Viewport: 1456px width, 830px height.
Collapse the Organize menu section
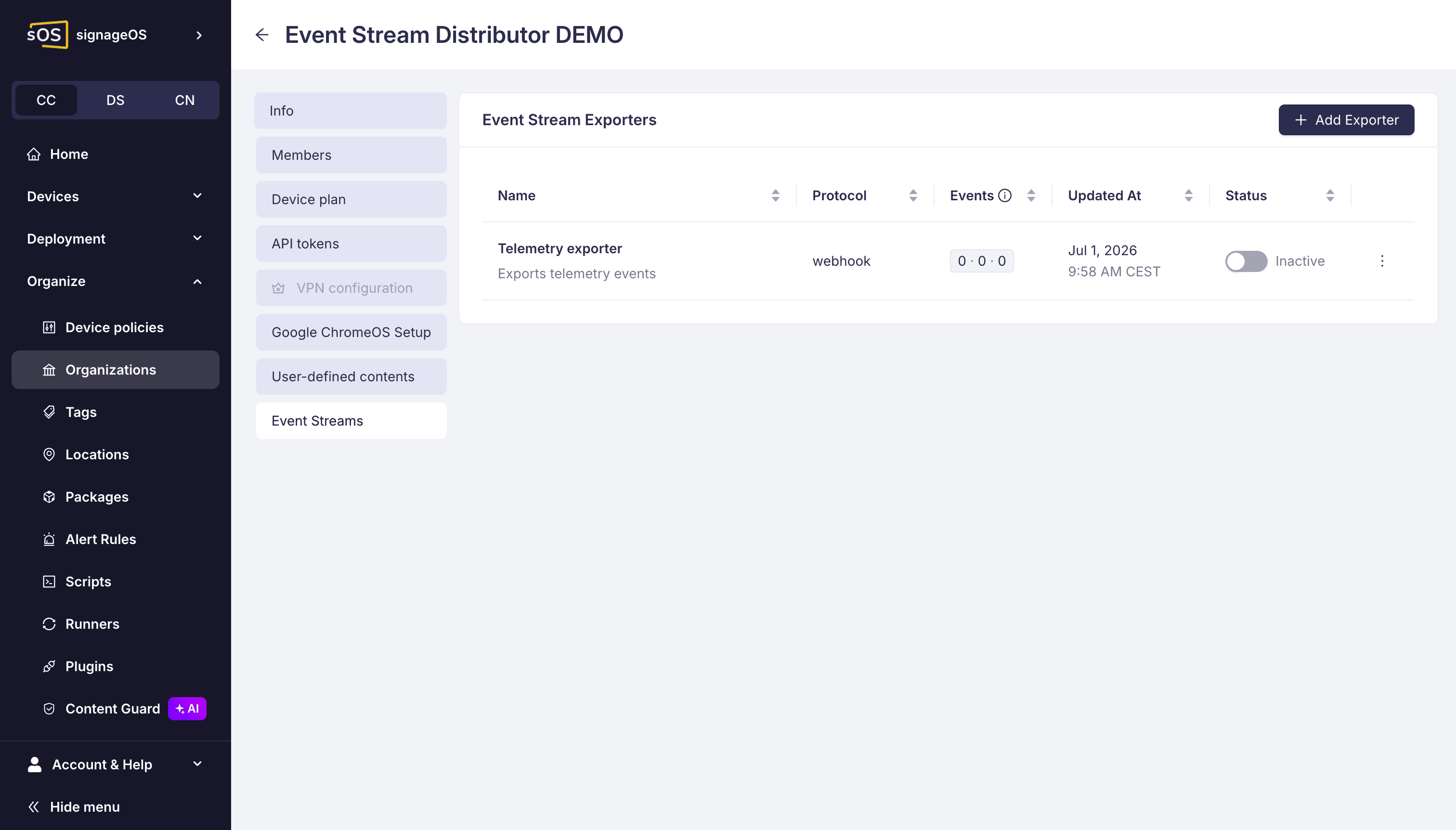[115, 281]
